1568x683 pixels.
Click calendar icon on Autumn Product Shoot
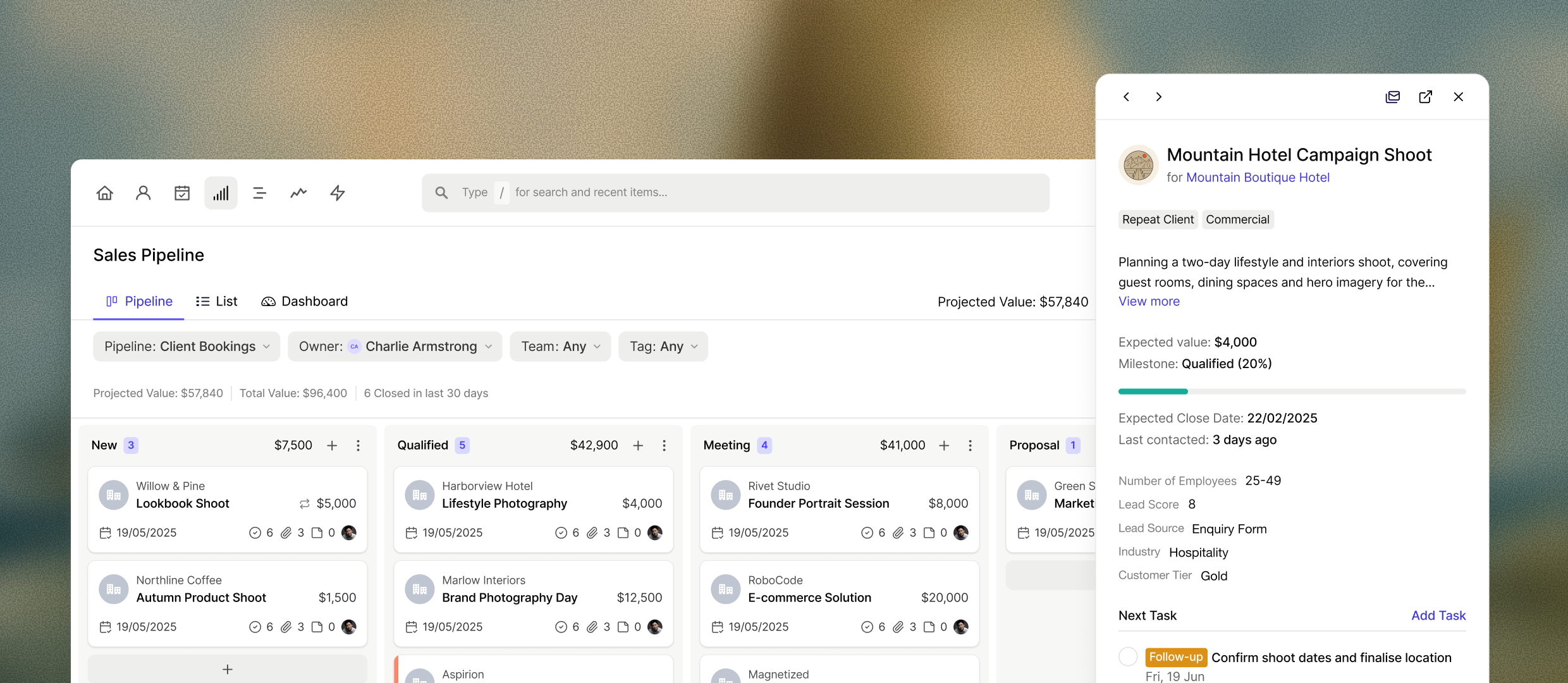tap(106, 627)
